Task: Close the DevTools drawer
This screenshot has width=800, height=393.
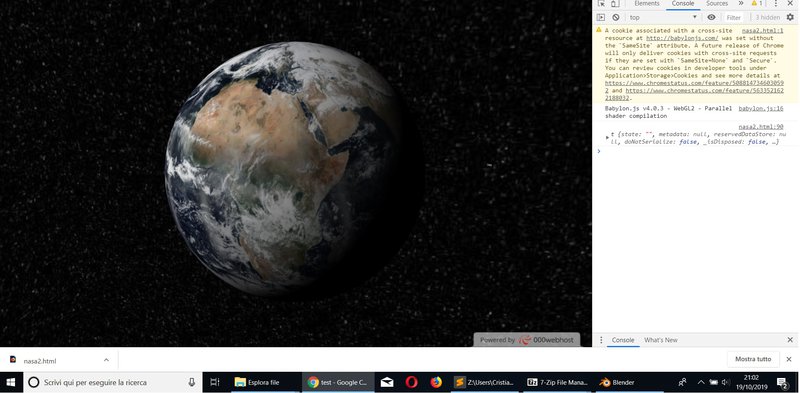Action: point(790,340)
